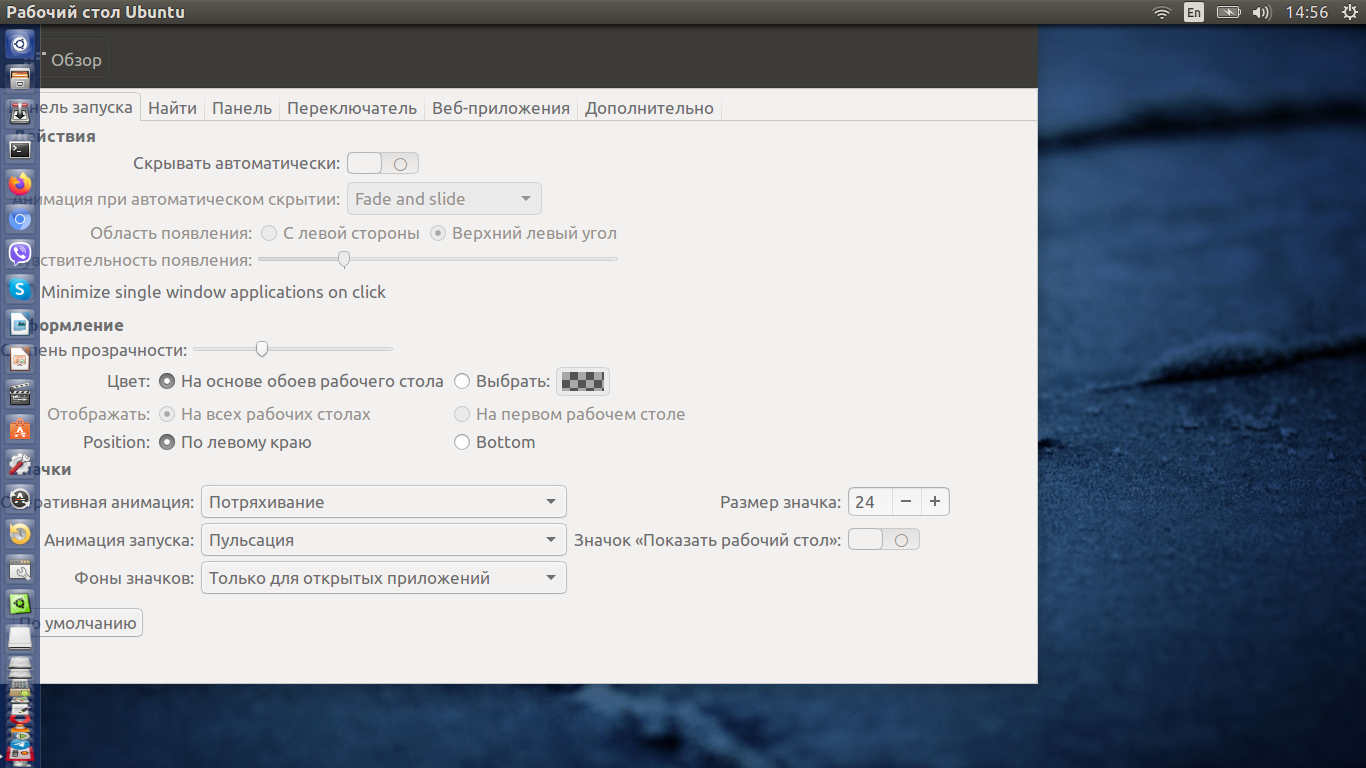Open Skype from the launcher
This screenshot has height=768, width=1366.
(x=20, y=289)
